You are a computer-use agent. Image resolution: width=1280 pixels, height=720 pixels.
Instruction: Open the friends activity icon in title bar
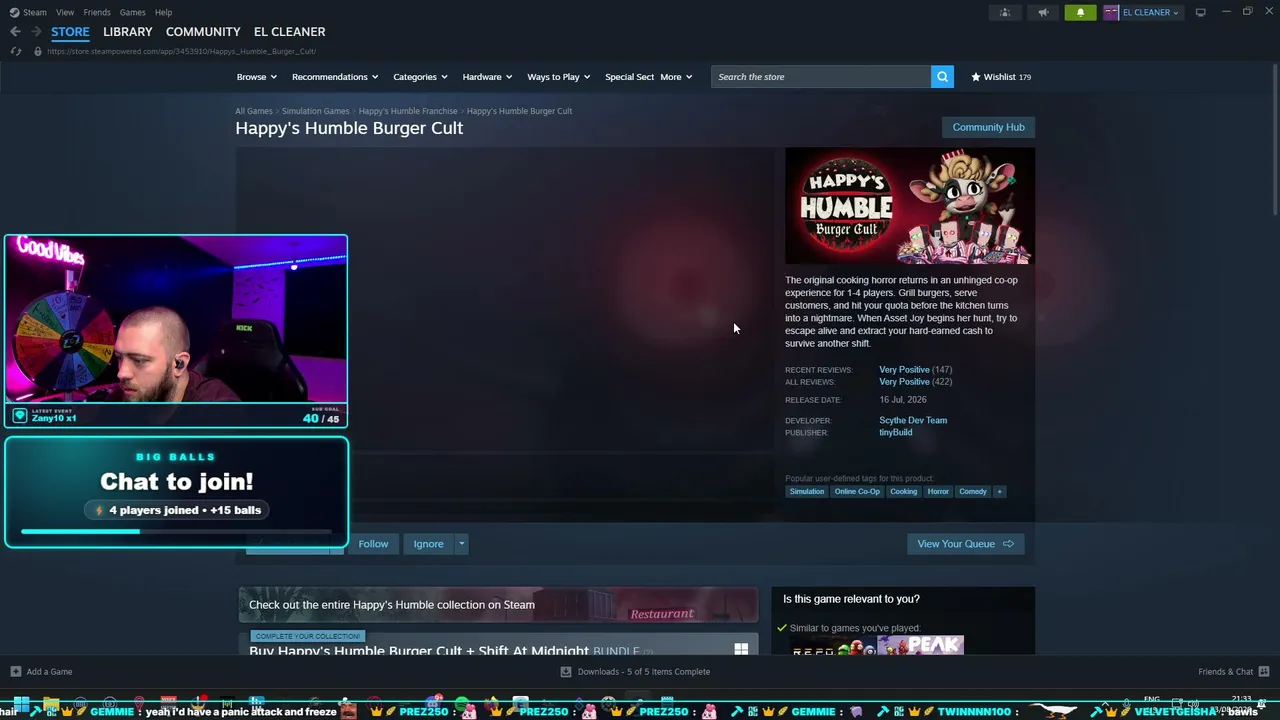1005,12
